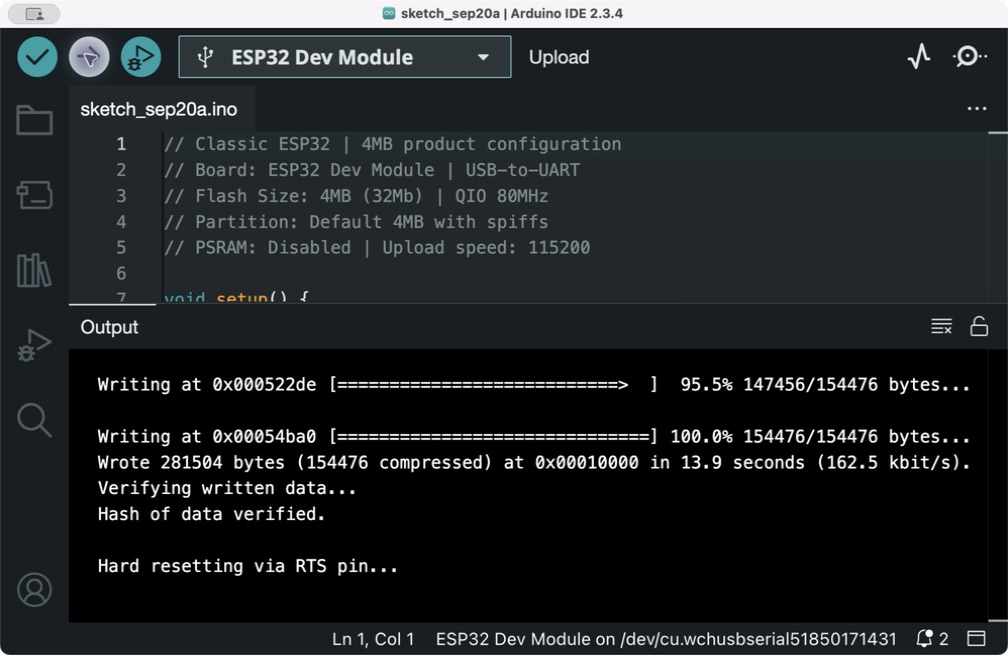The image size is (1008, 655).
Task: Click line number 5 in the gutter
Action: click(121, 247)
